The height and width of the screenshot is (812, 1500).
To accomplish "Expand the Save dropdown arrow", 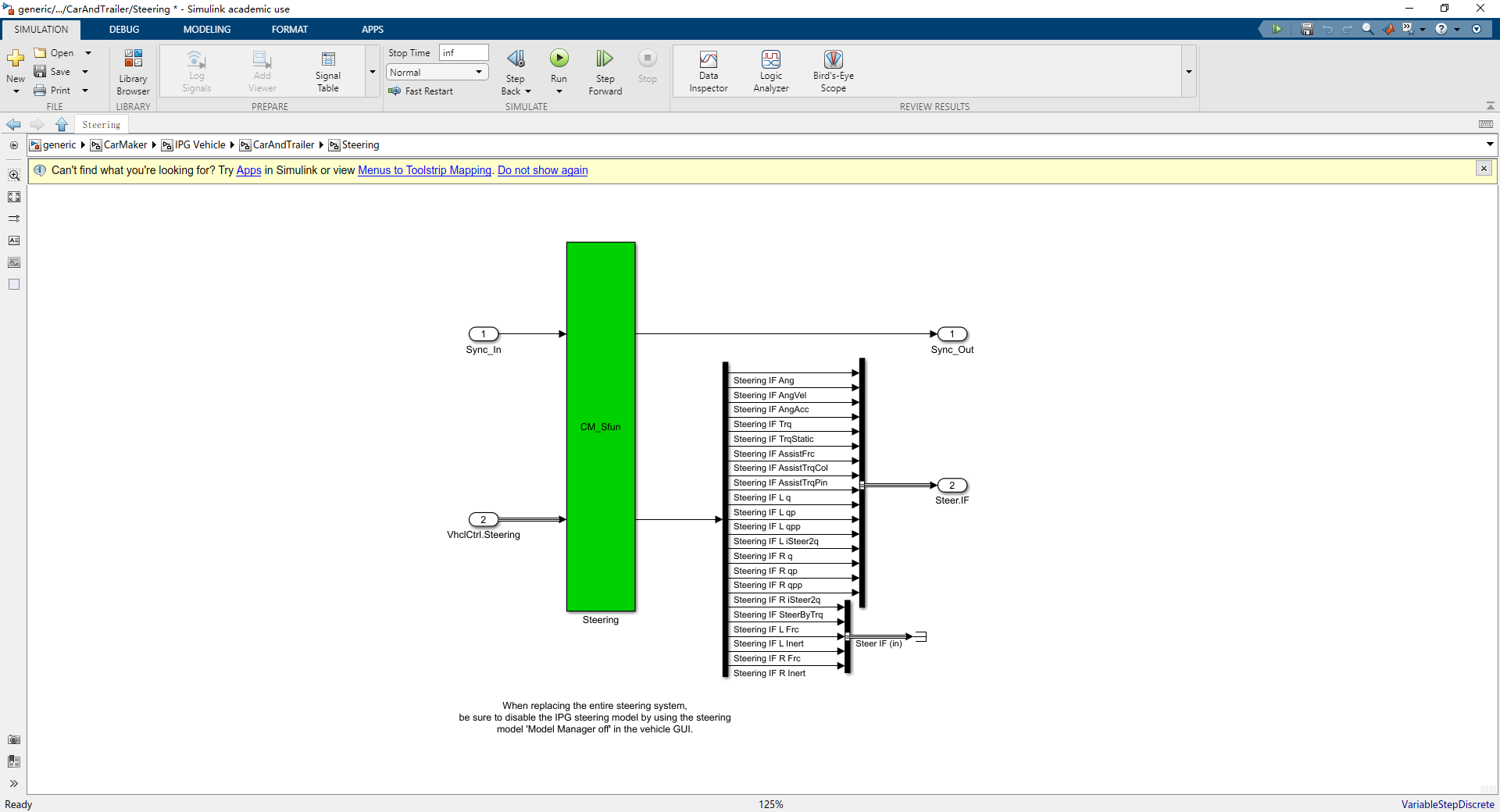I will pos(85,72).
